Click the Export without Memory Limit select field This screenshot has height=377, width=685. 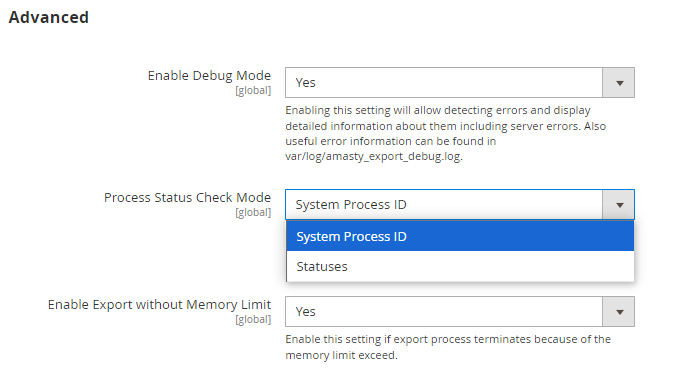pos(460,311)
